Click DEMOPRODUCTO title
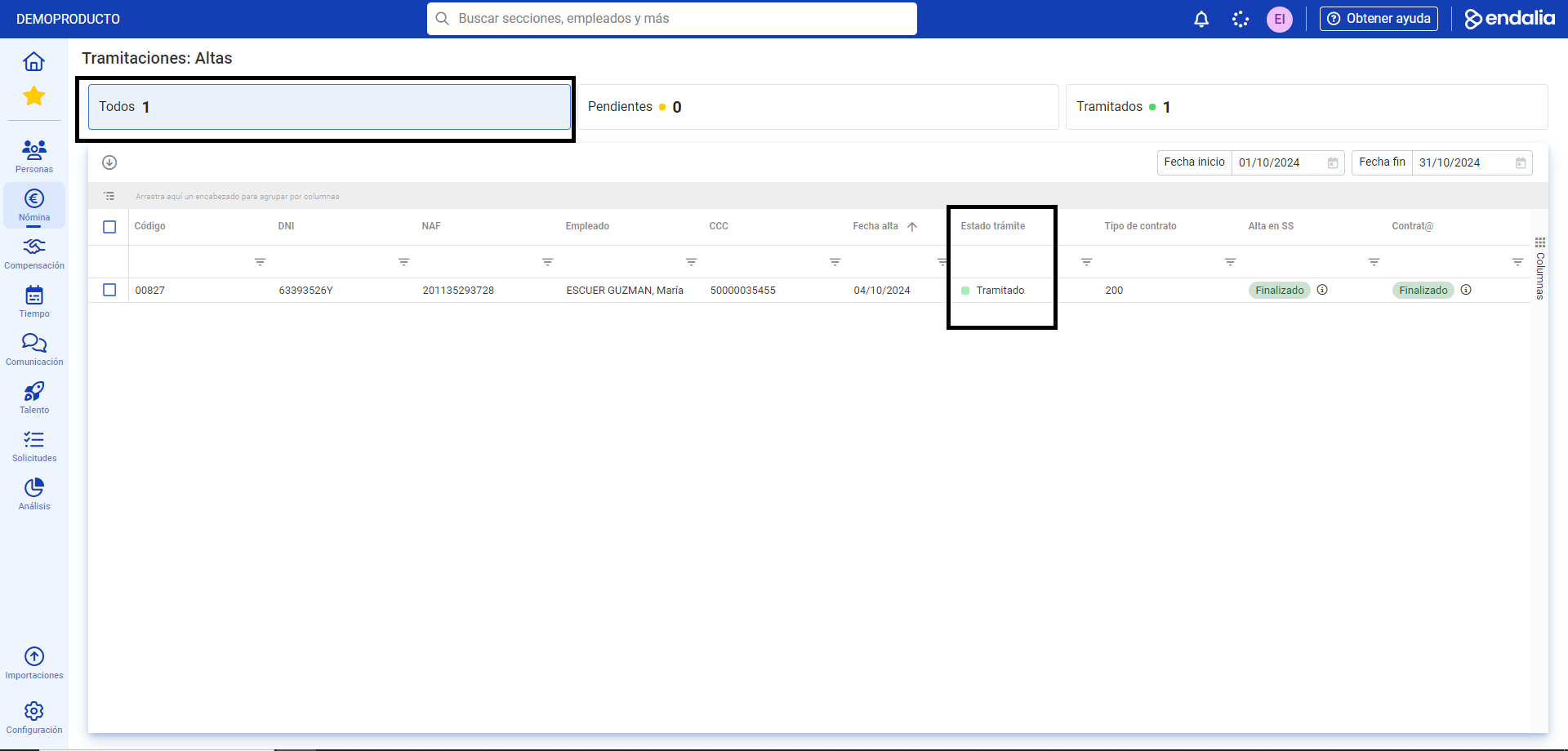The height and width of the screenshot is (751, 1568). tap(68, 19)
